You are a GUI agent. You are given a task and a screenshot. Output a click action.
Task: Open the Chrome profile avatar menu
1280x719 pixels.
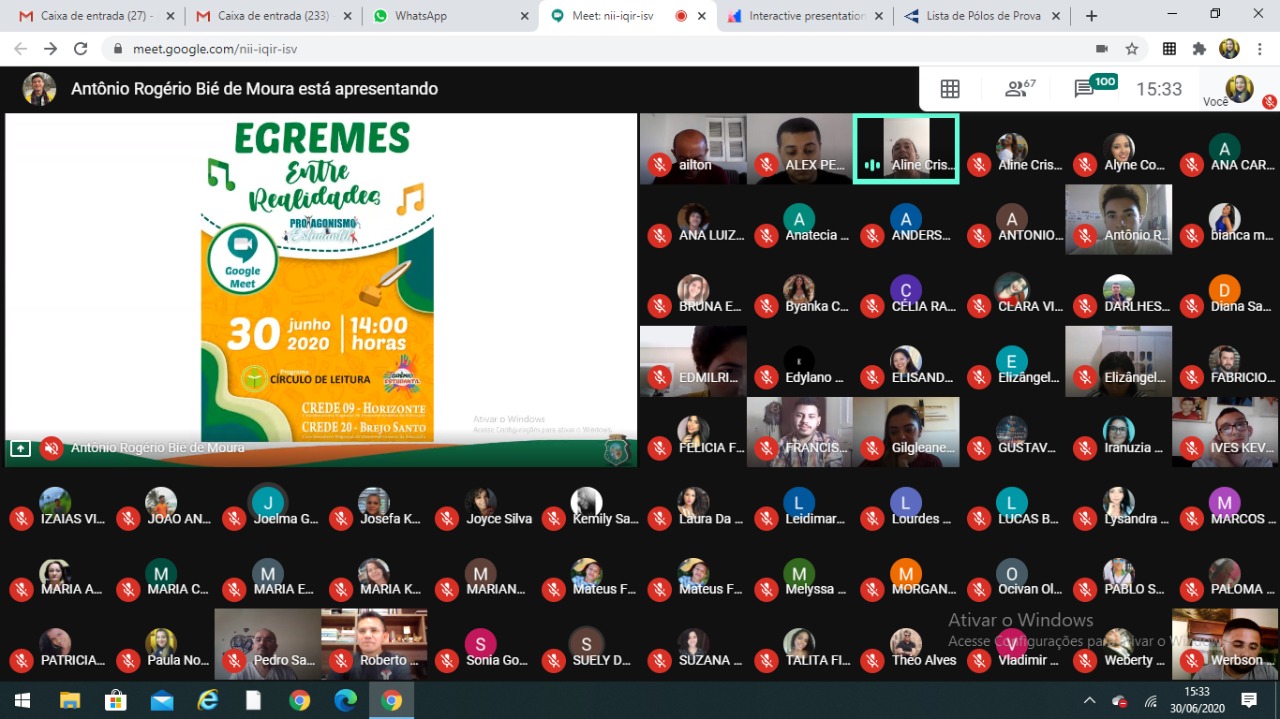pyautogui.click(x=1229, y=49)
